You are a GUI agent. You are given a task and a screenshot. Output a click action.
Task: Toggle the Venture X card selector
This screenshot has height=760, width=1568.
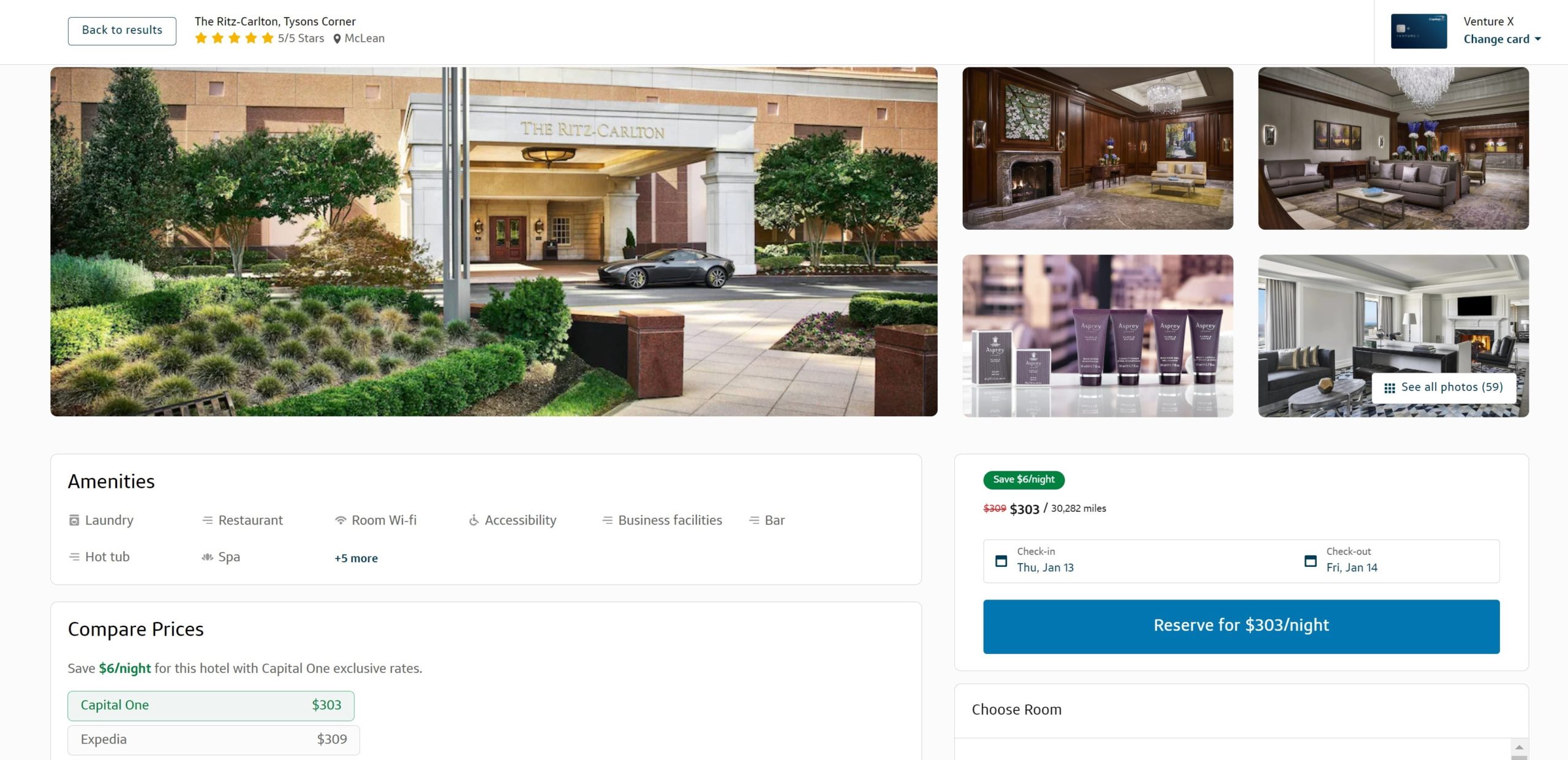tap(1499, 39)
